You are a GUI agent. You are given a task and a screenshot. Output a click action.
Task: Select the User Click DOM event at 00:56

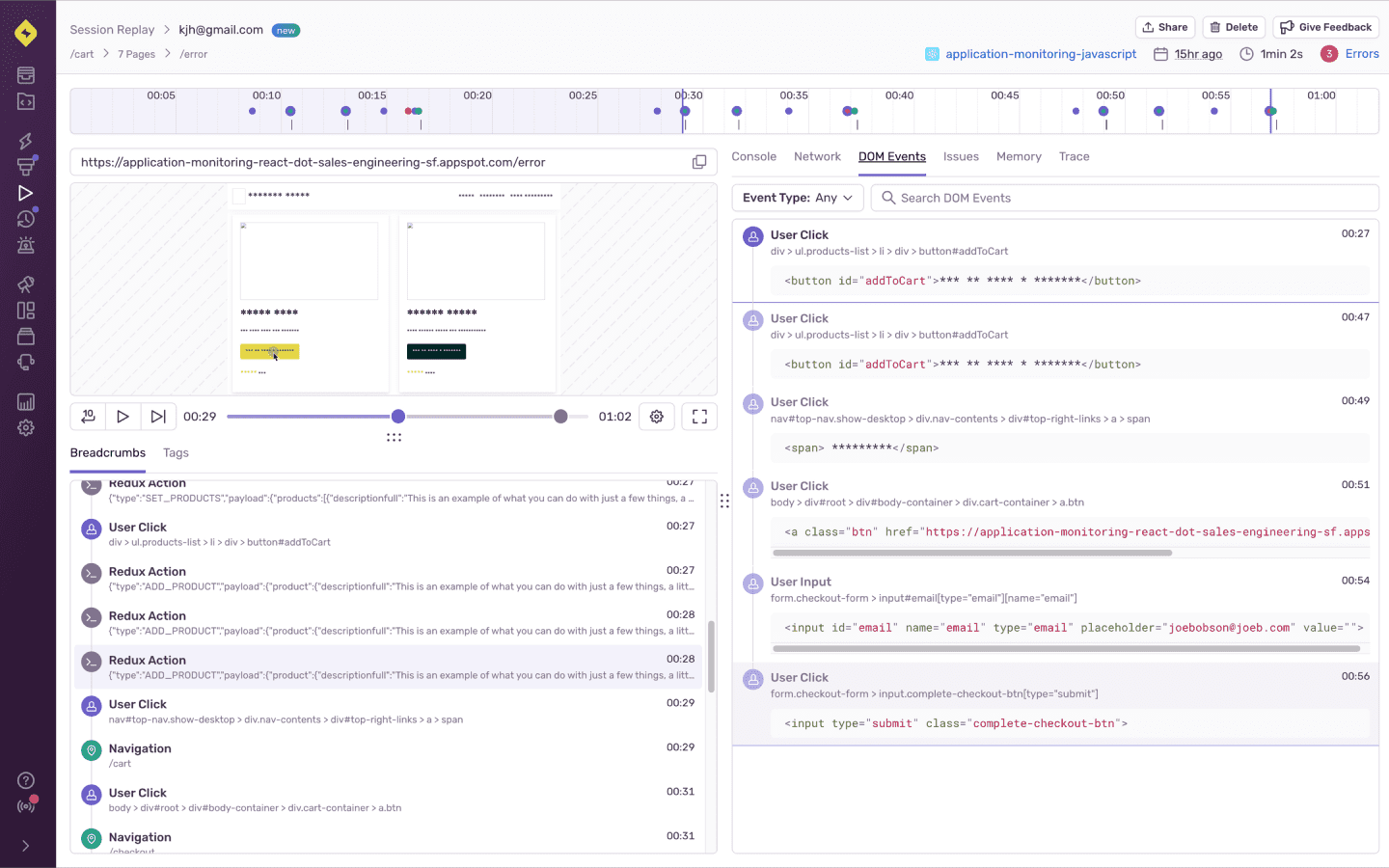pyautogui.click(x=1056, y=704)
